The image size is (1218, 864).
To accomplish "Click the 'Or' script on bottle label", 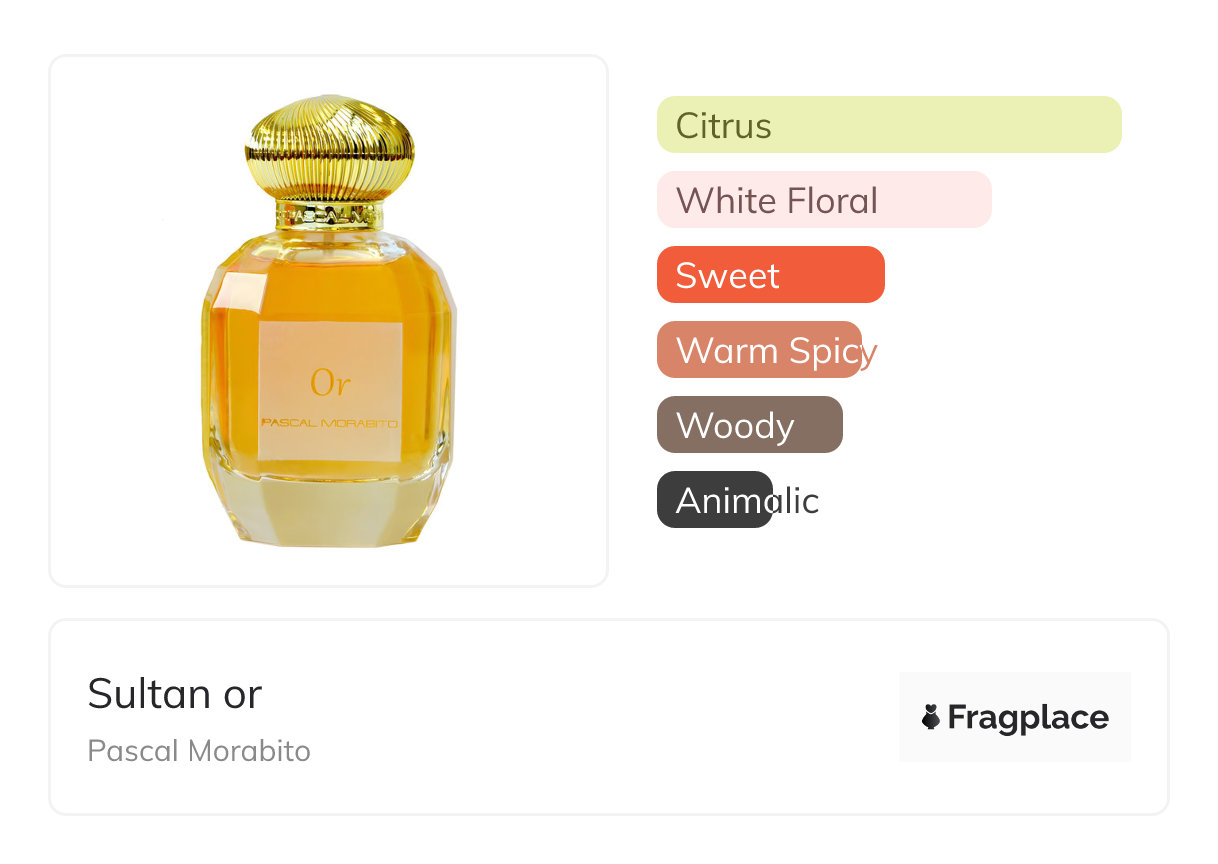I will point(330,382).
